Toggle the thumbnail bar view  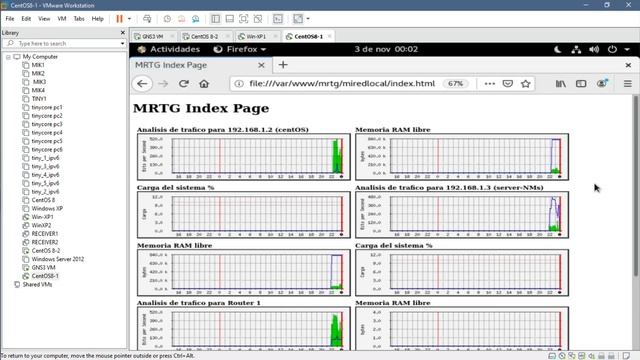pyautogui.click(x=230, y=19)
